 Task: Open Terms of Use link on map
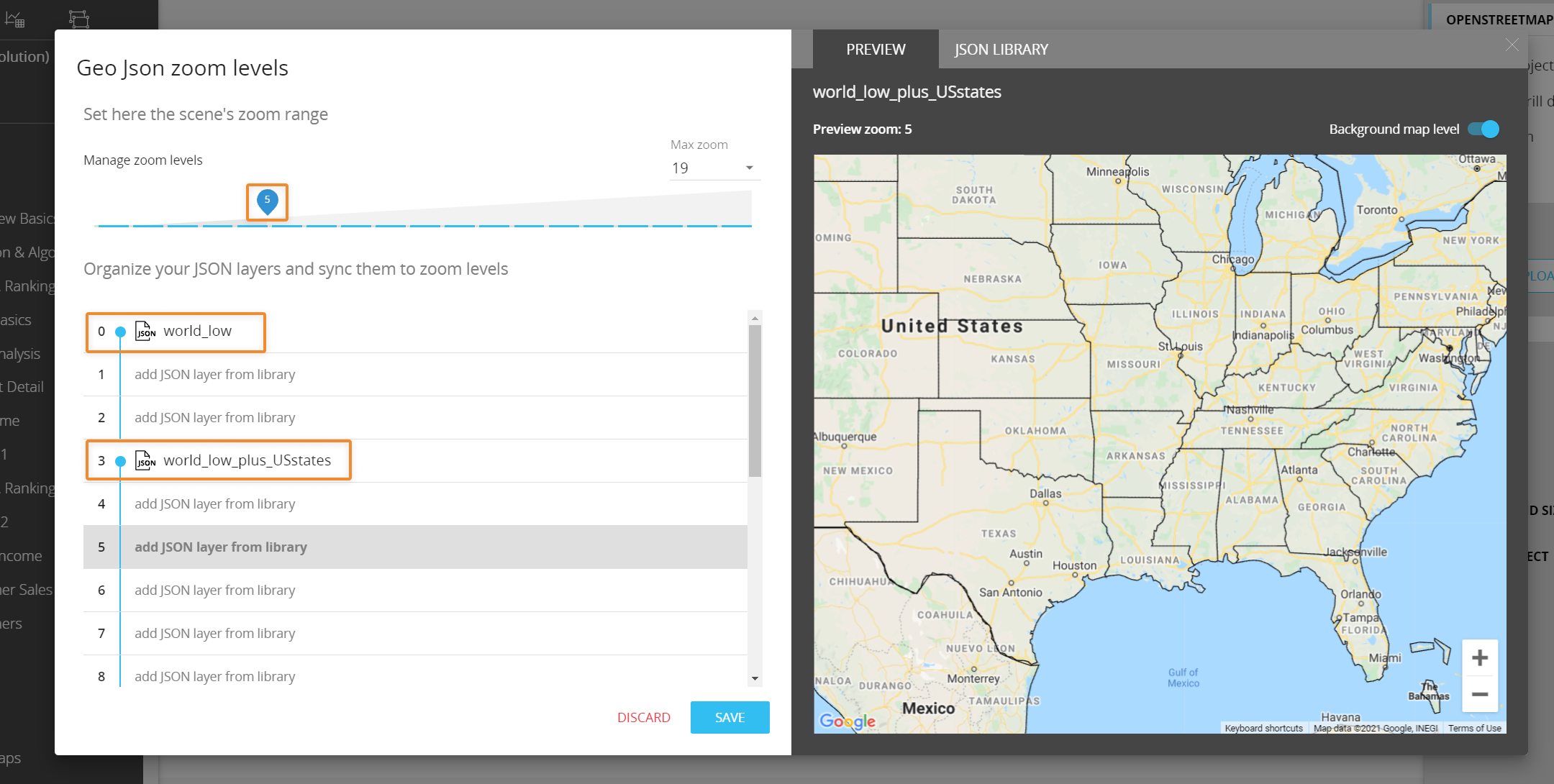click(x=1474, y=728)
